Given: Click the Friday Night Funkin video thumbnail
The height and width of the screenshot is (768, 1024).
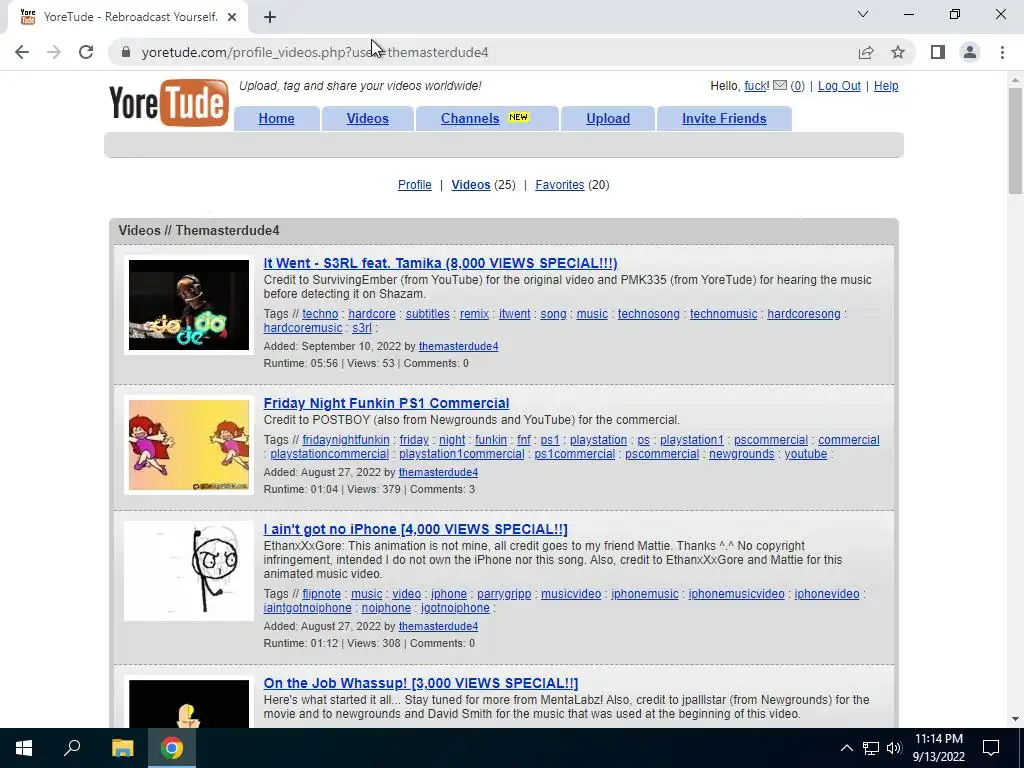Looking at the screenshot, I should [189, 445].
